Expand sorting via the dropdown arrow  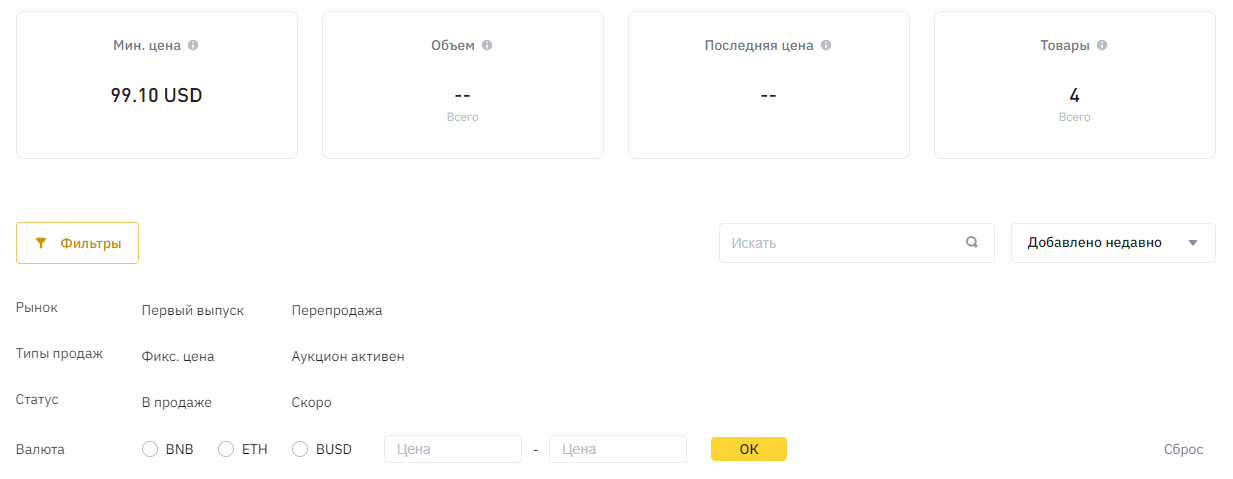1192,243
